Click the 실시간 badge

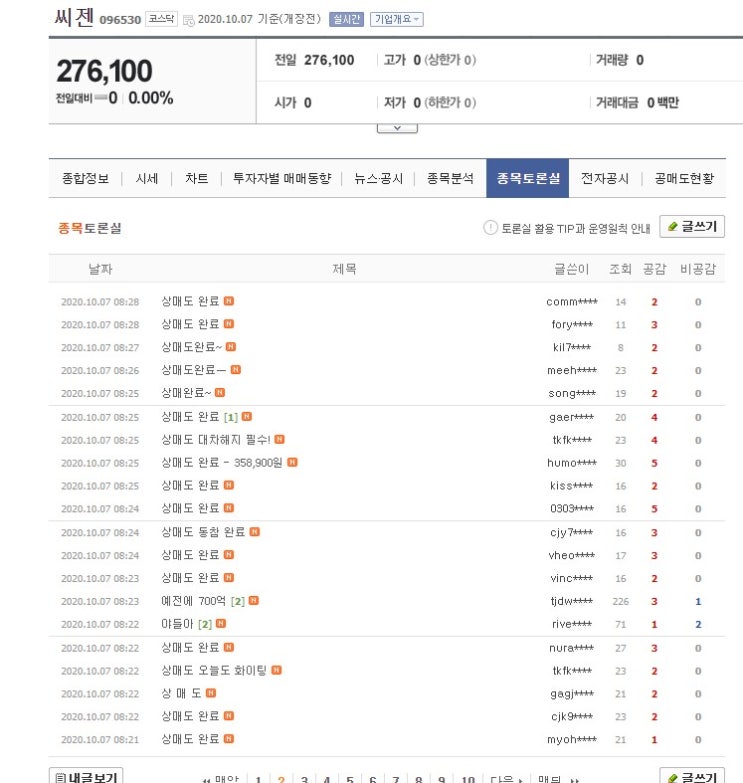coord(346,19)
